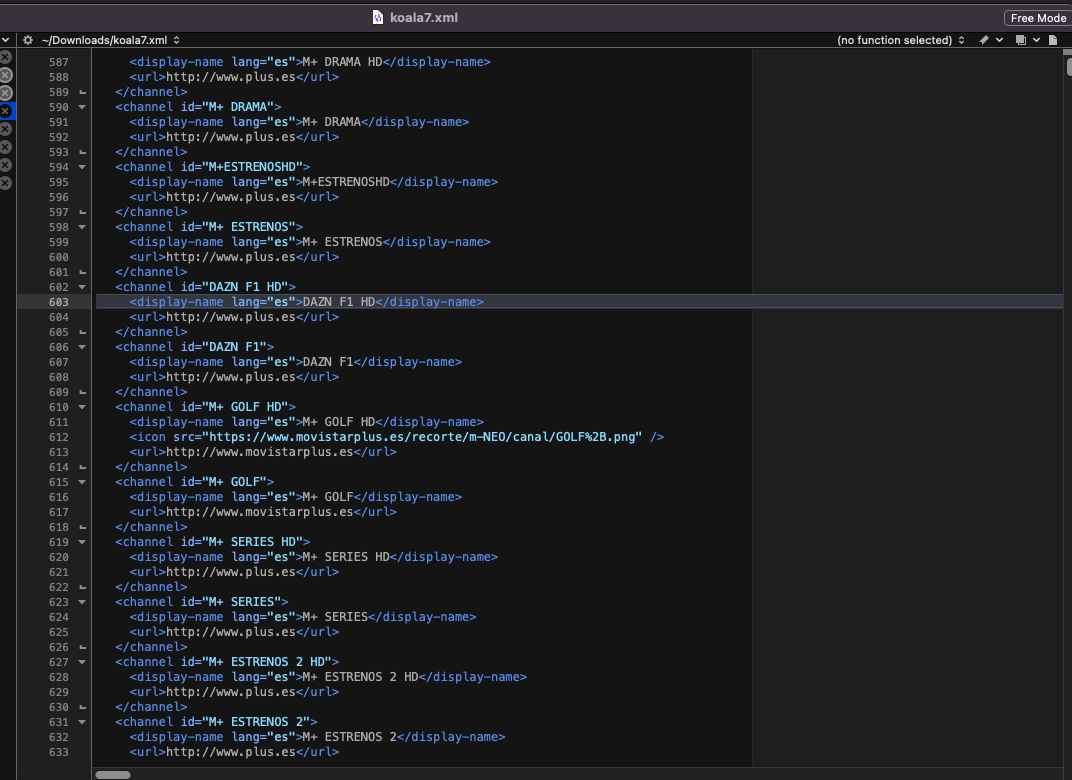Click the gear text options icon
Screen dimensions: 1072x780
(28, 40)
